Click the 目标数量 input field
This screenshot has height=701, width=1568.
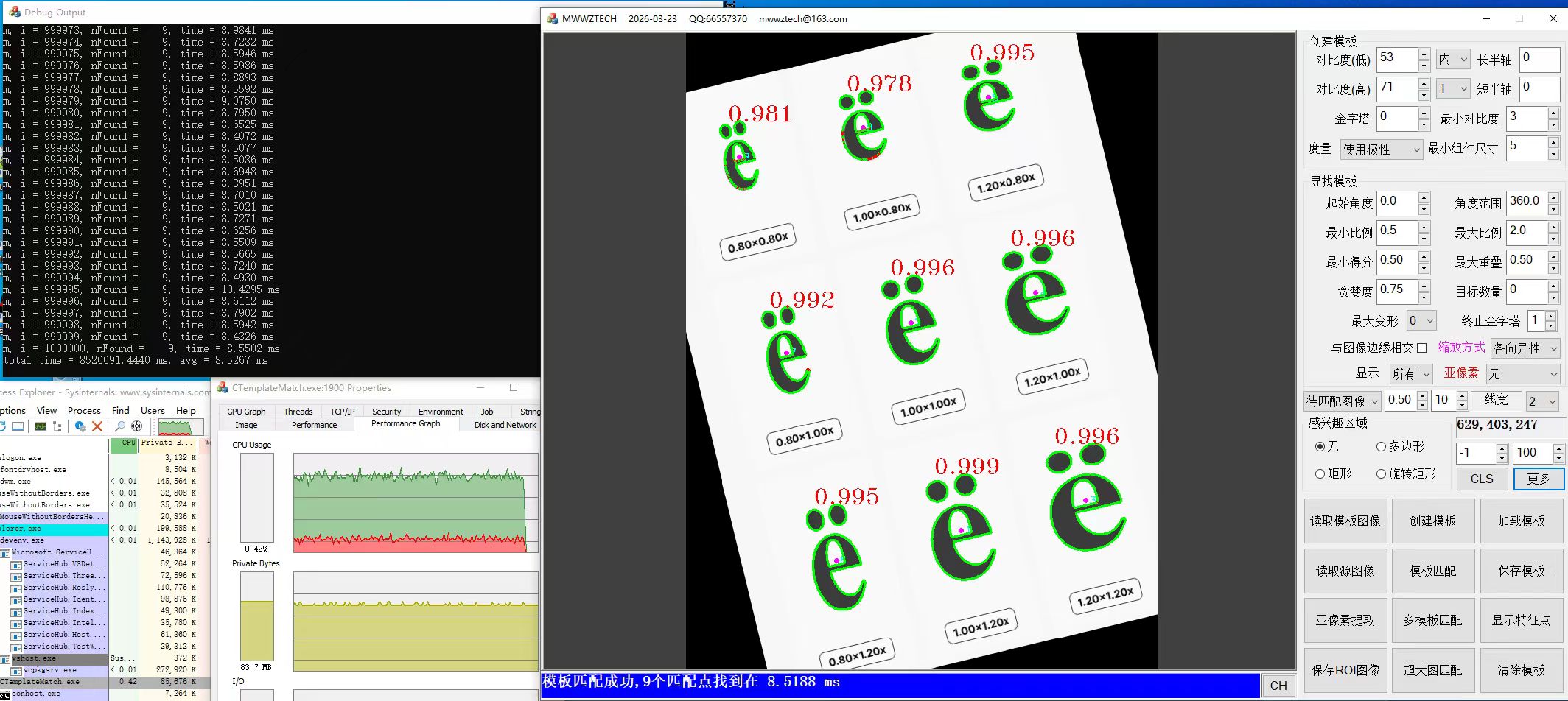pyautogui.click(x=1526, y=291)
